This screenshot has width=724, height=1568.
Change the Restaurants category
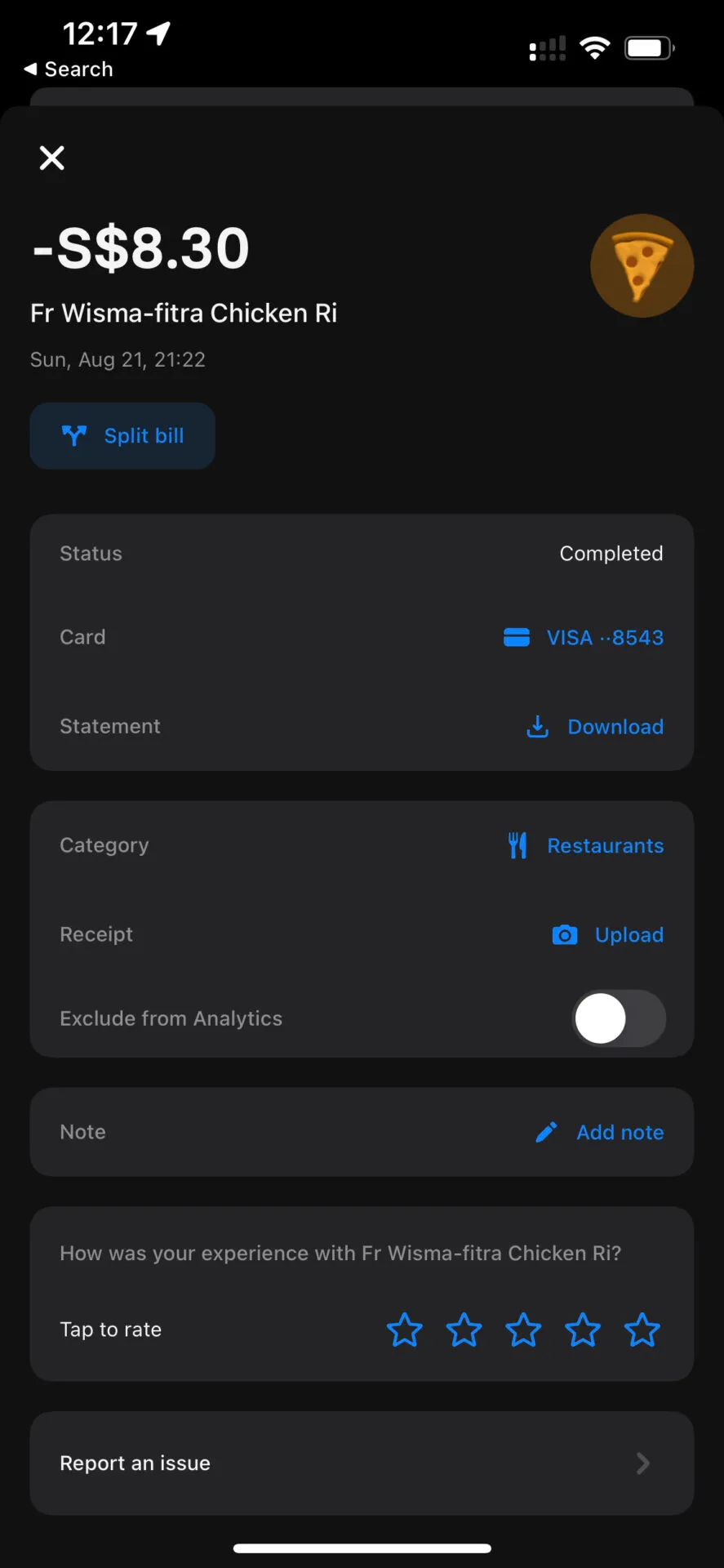tap(605, 846)
